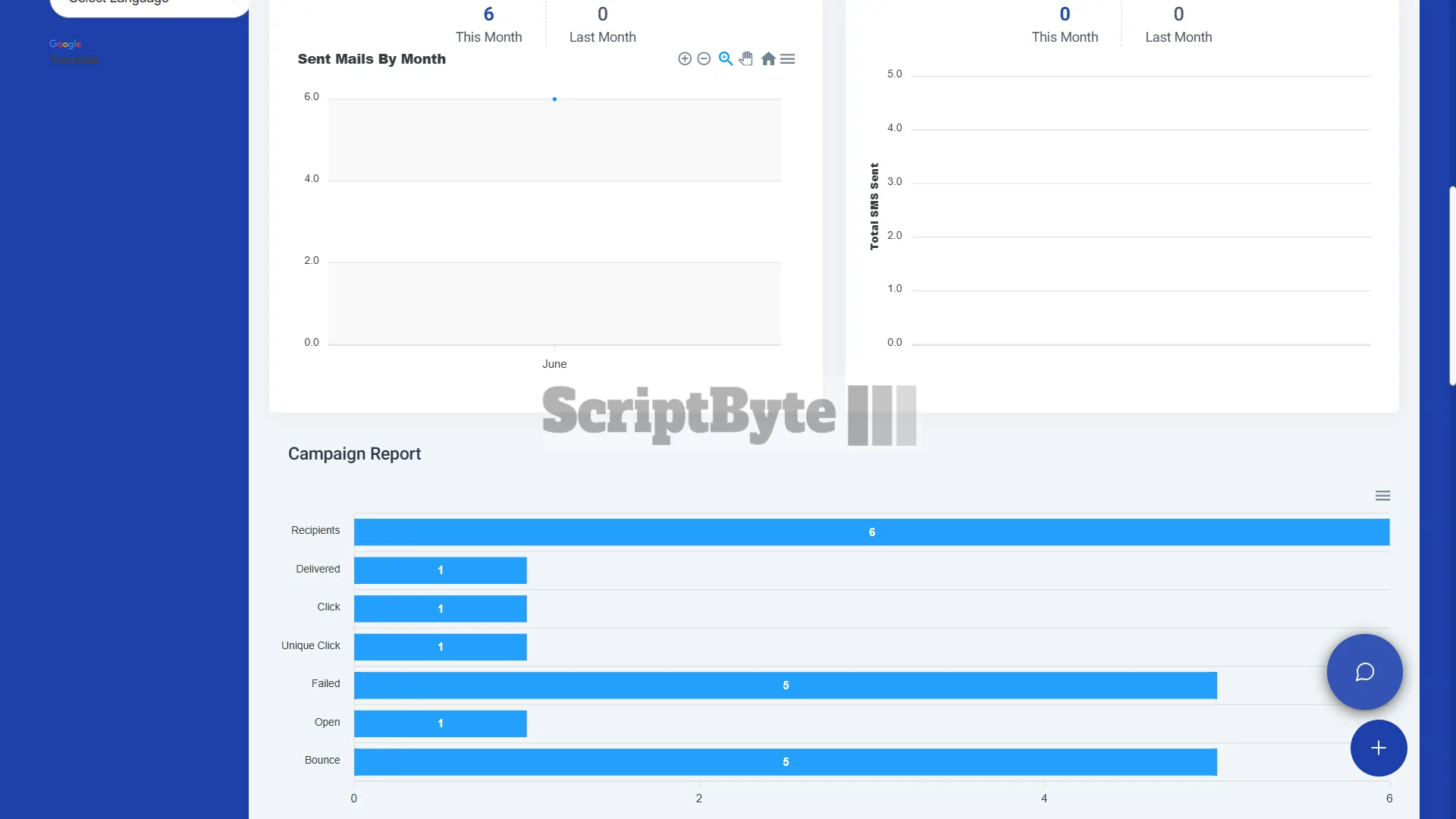
Task: Open the Select Language dropdown
Action: point(149,4)
